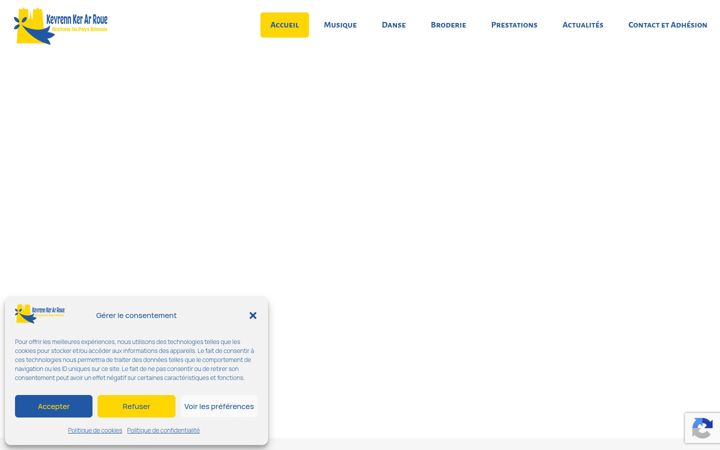720x450 pixels.
Task: Open Voir les préférences cookie settings
Action: (219, 406)
